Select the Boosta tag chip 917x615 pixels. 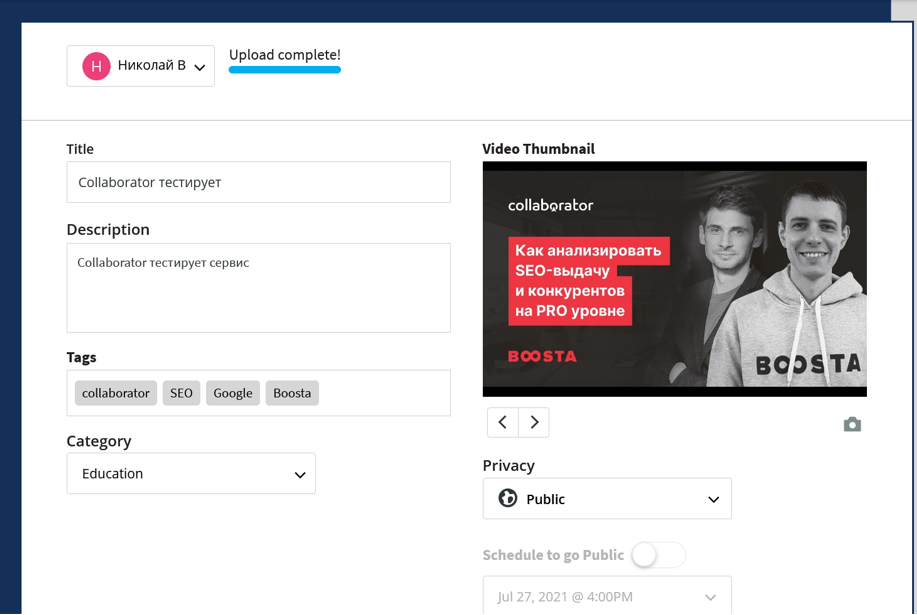click(x=292, y=393)
